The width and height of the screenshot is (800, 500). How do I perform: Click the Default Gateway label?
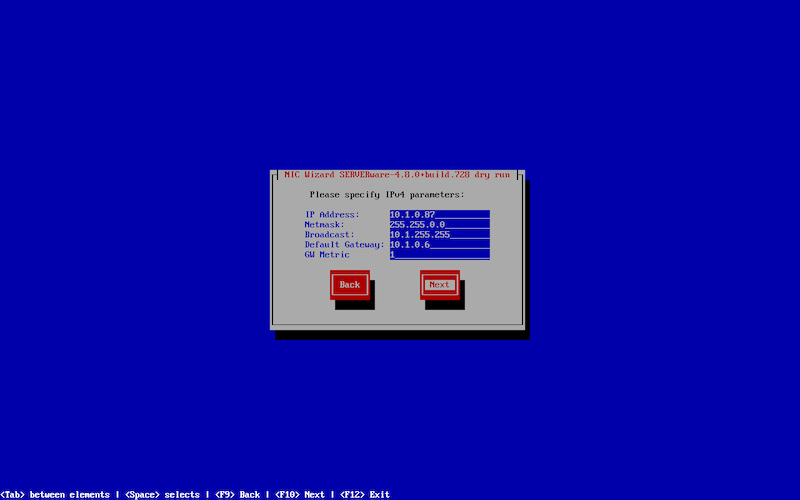344,244
